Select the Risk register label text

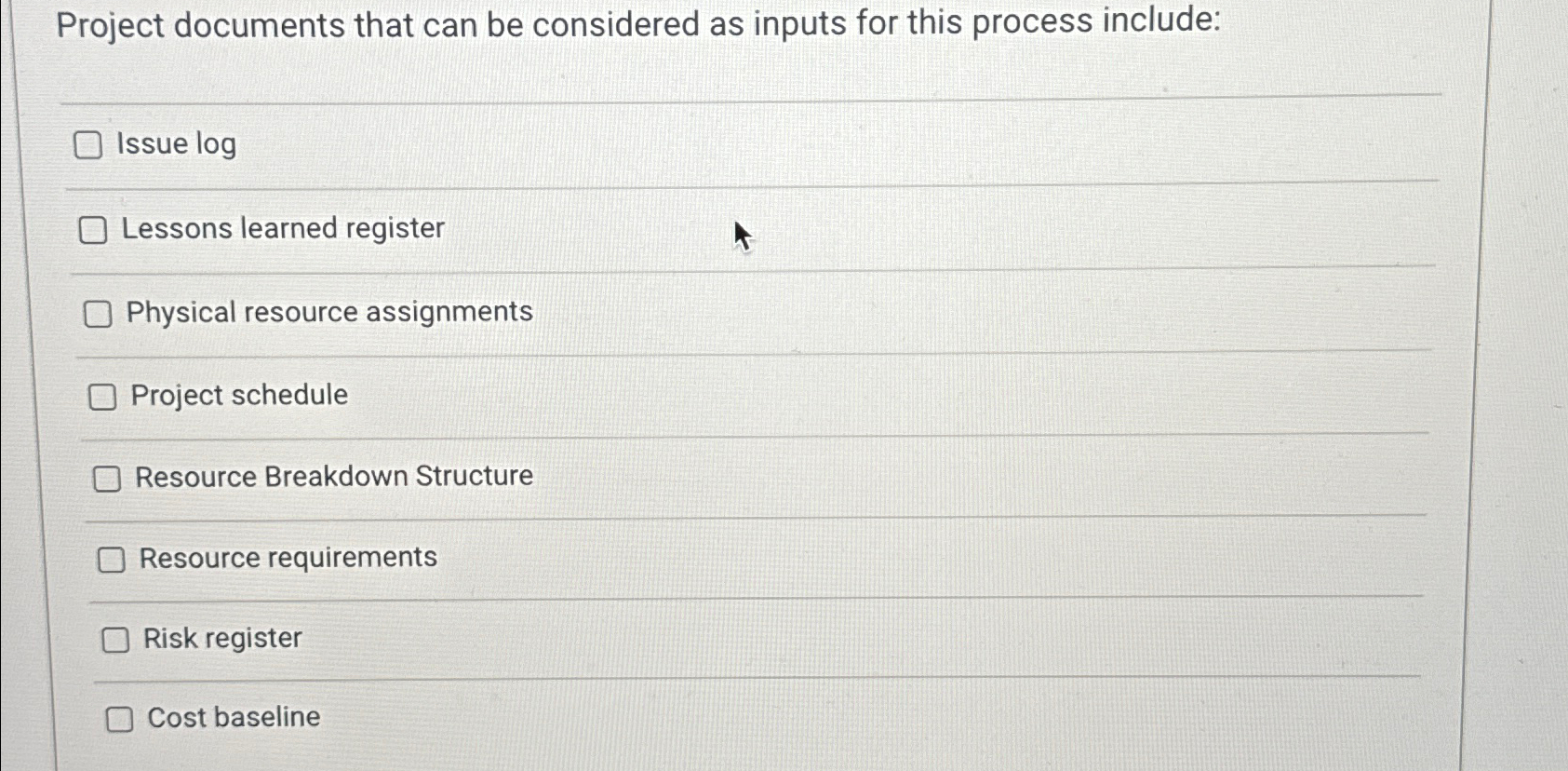pos(221,639)
